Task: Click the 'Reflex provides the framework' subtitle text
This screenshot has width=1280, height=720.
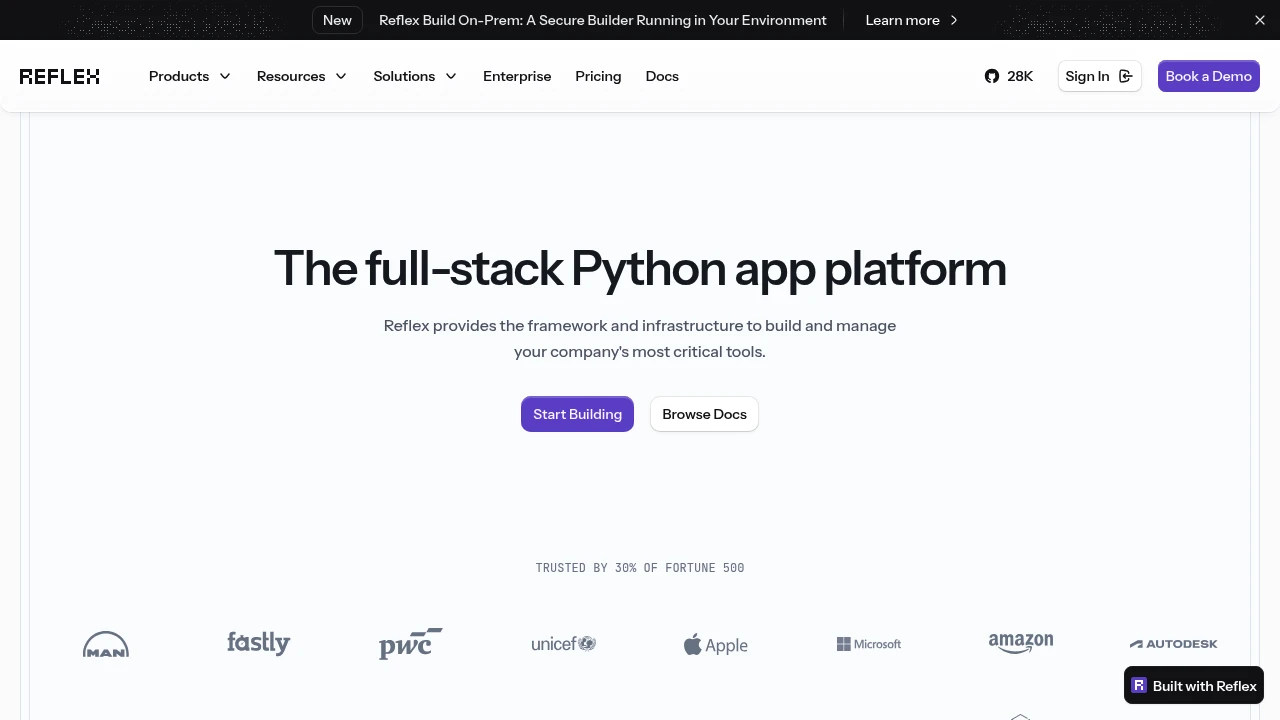Action: (640, 339)
